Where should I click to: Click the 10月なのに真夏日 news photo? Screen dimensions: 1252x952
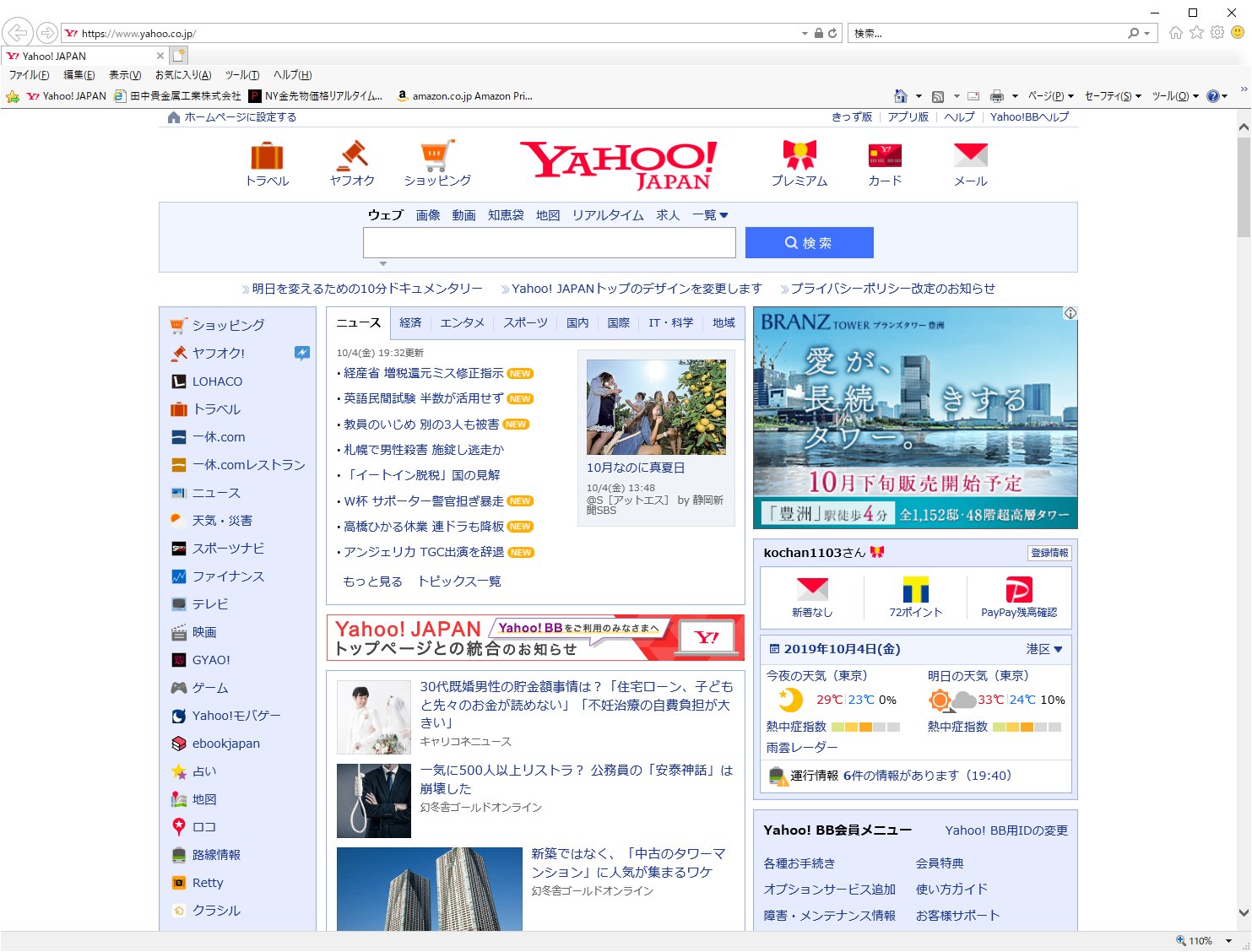656,407
